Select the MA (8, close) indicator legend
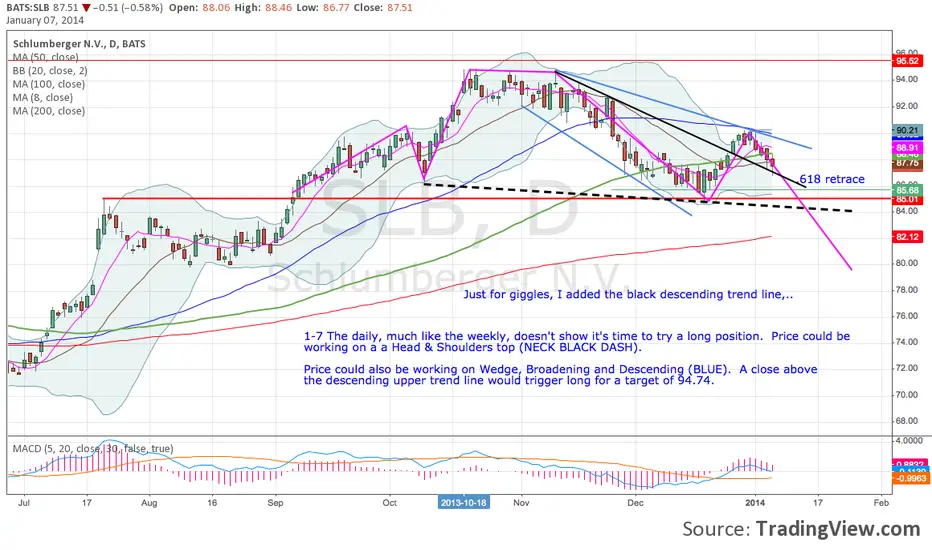 43,98
